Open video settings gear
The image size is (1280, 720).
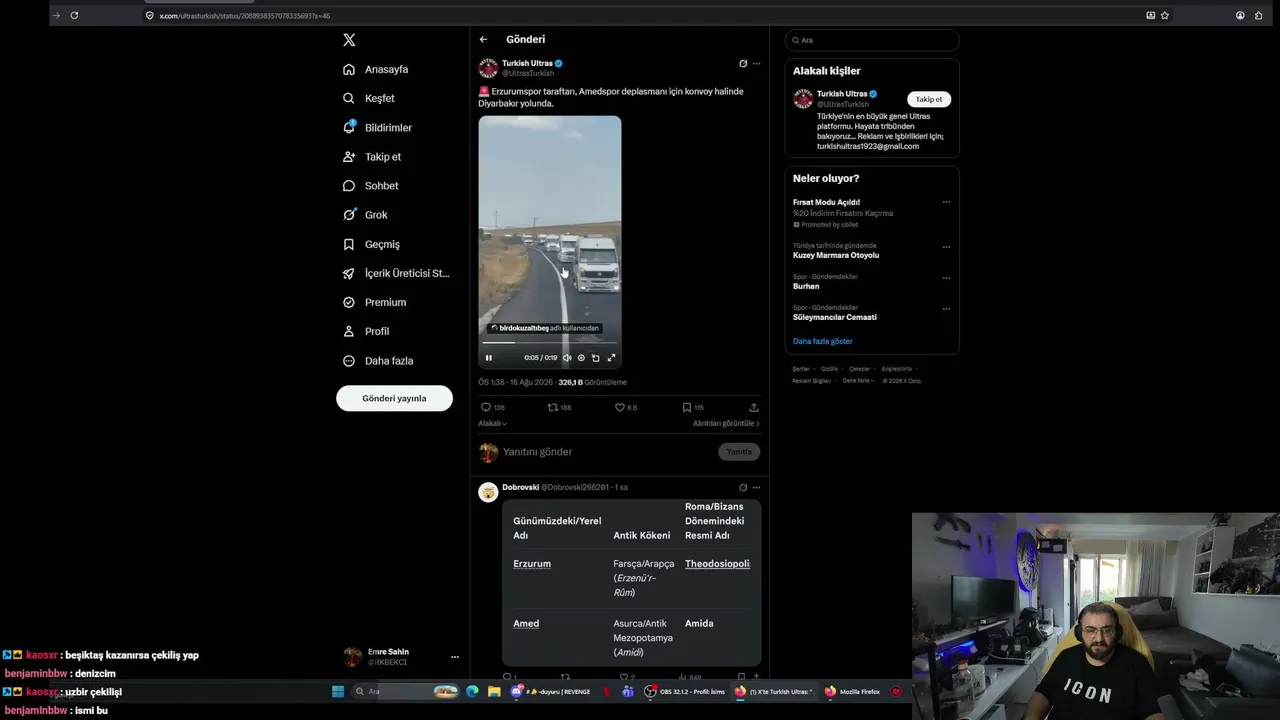click(581, 358)
